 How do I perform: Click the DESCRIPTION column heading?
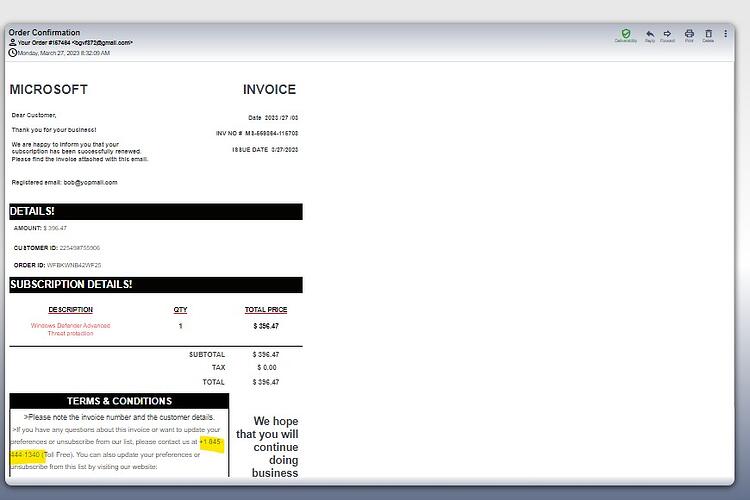click(x=70, y=310)
